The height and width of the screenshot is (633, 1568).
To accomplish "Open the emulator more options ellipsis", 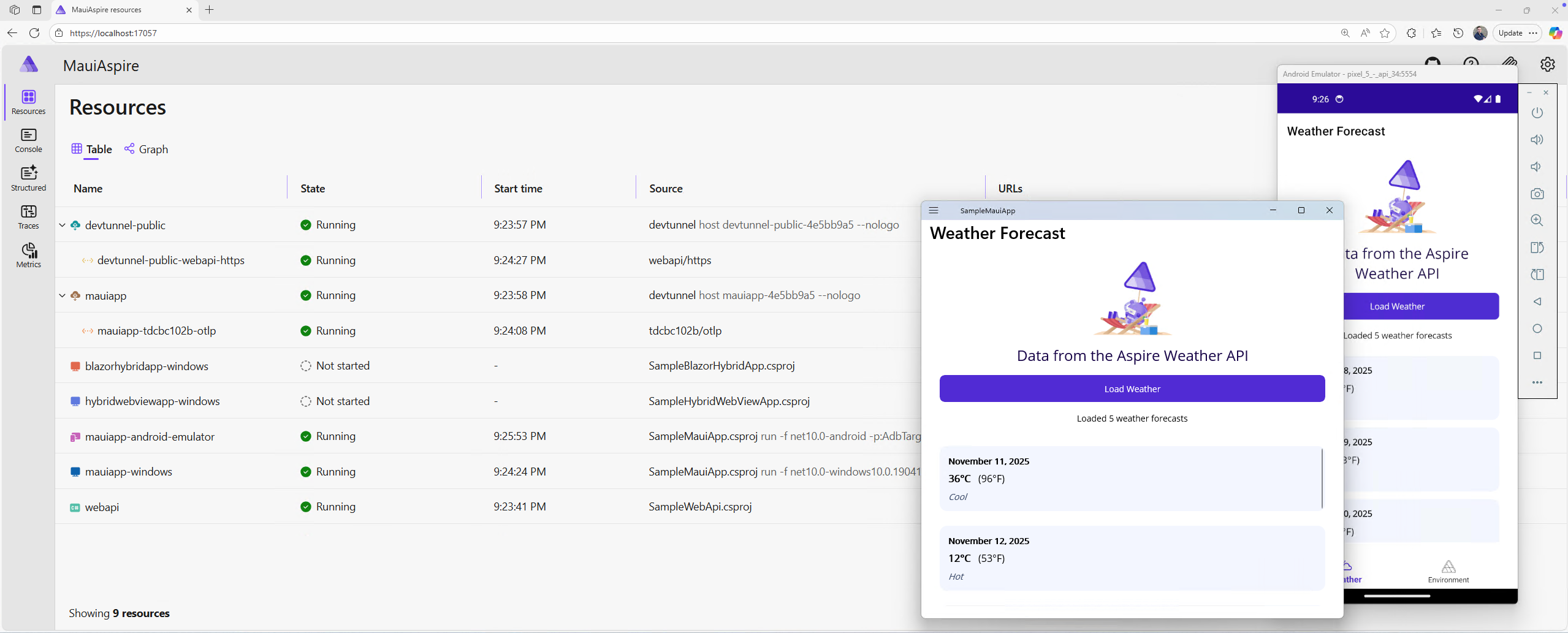I will tap(1537, 382).
